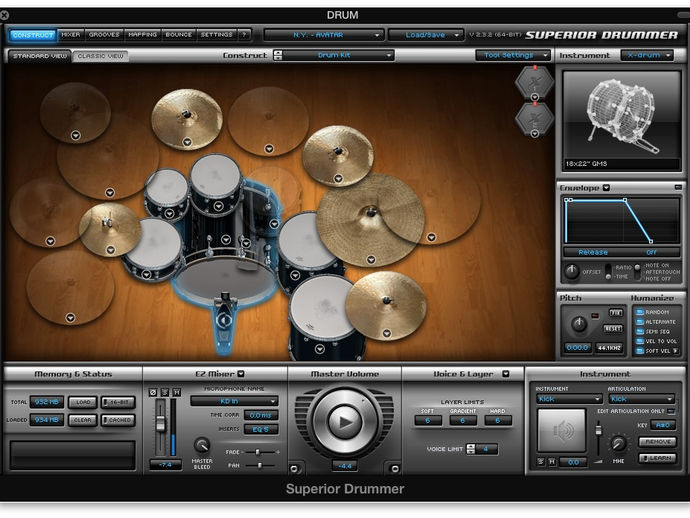
Task: Expand the Voice & Layer menu arrow
Action: pos(506,374)
